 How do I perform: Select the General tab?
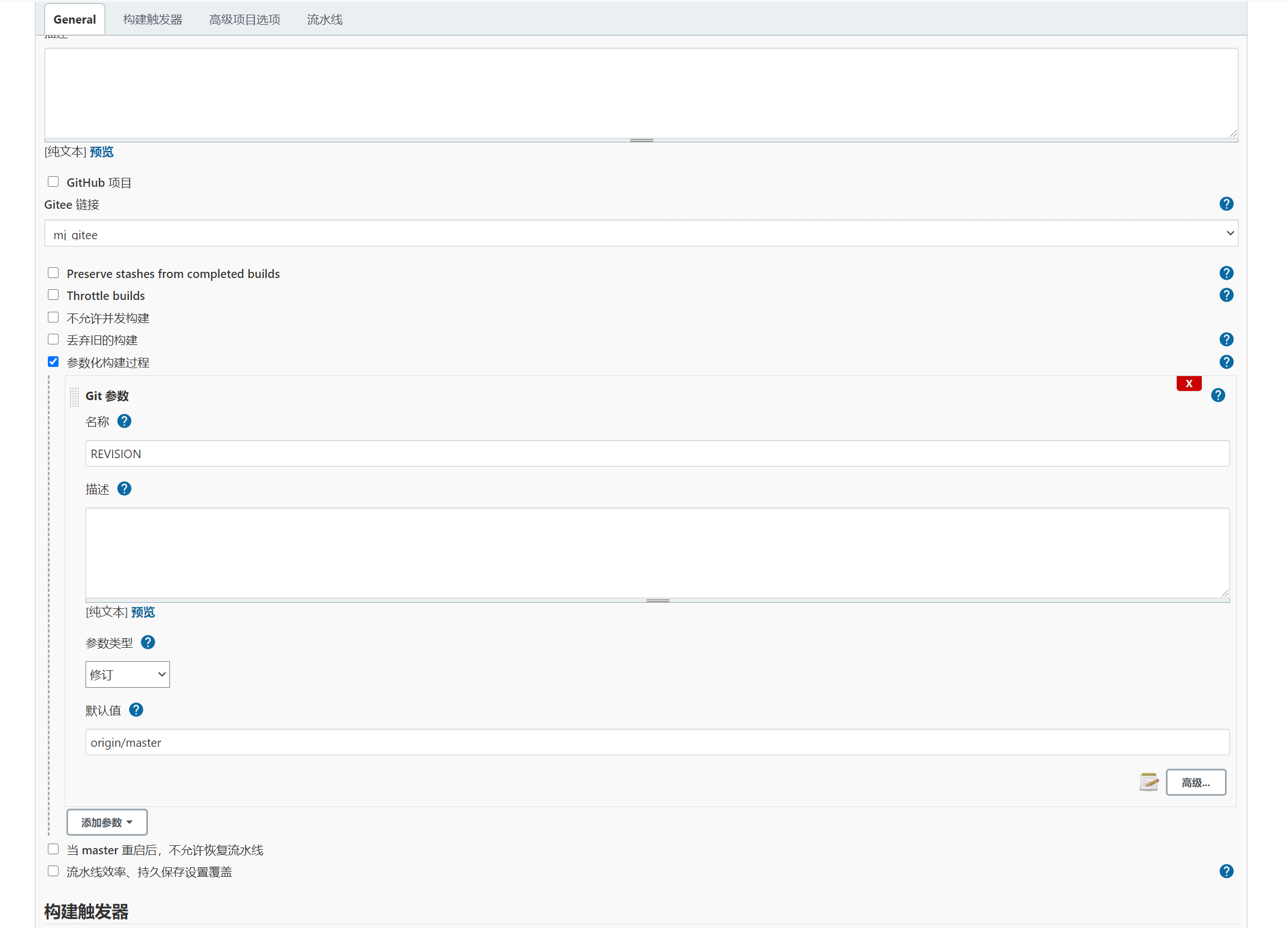click(x=74, y=19)
